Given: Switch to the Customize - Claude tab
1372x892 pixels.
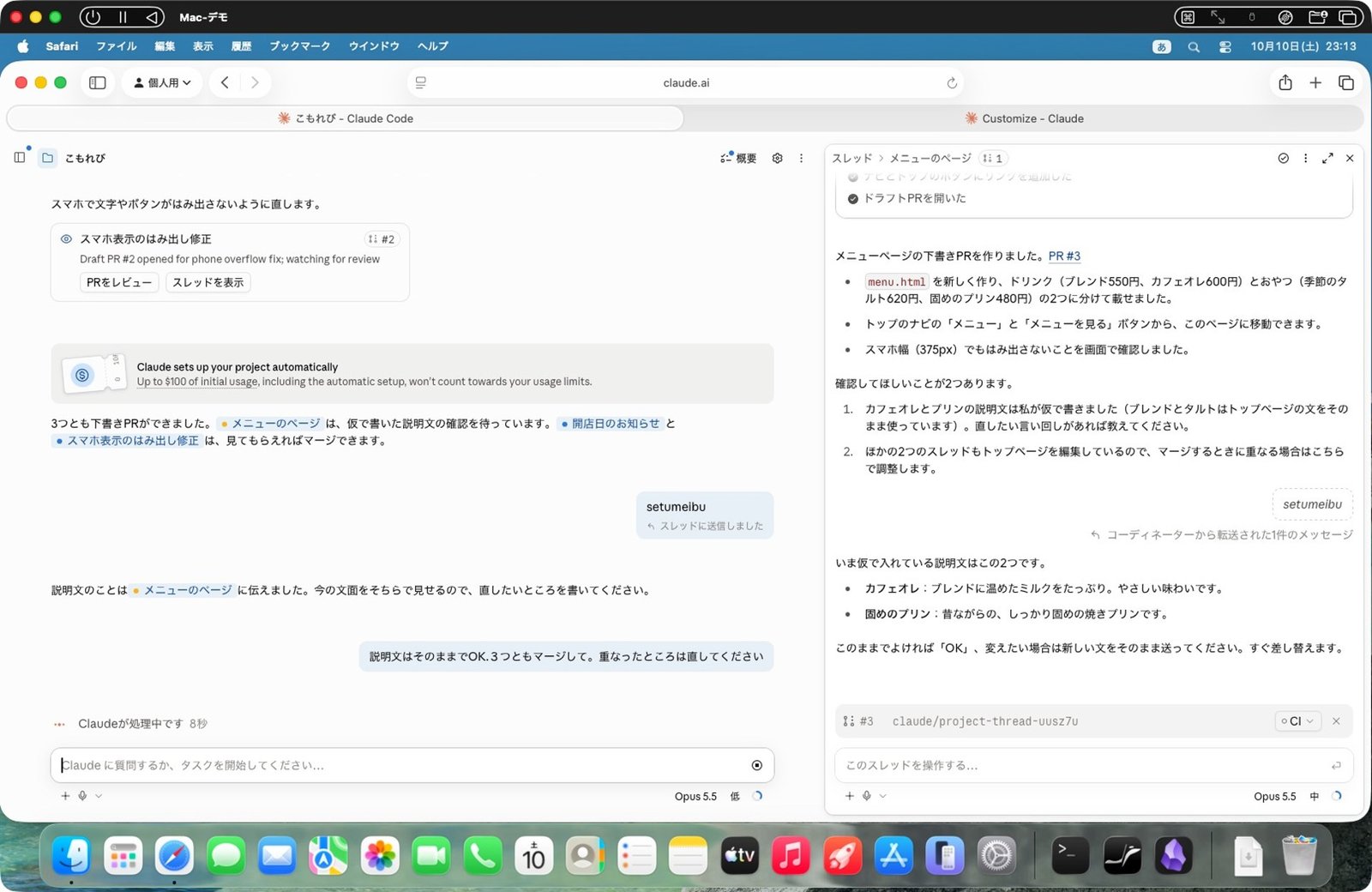Looking at the screenshot, I should (1024, 118).
